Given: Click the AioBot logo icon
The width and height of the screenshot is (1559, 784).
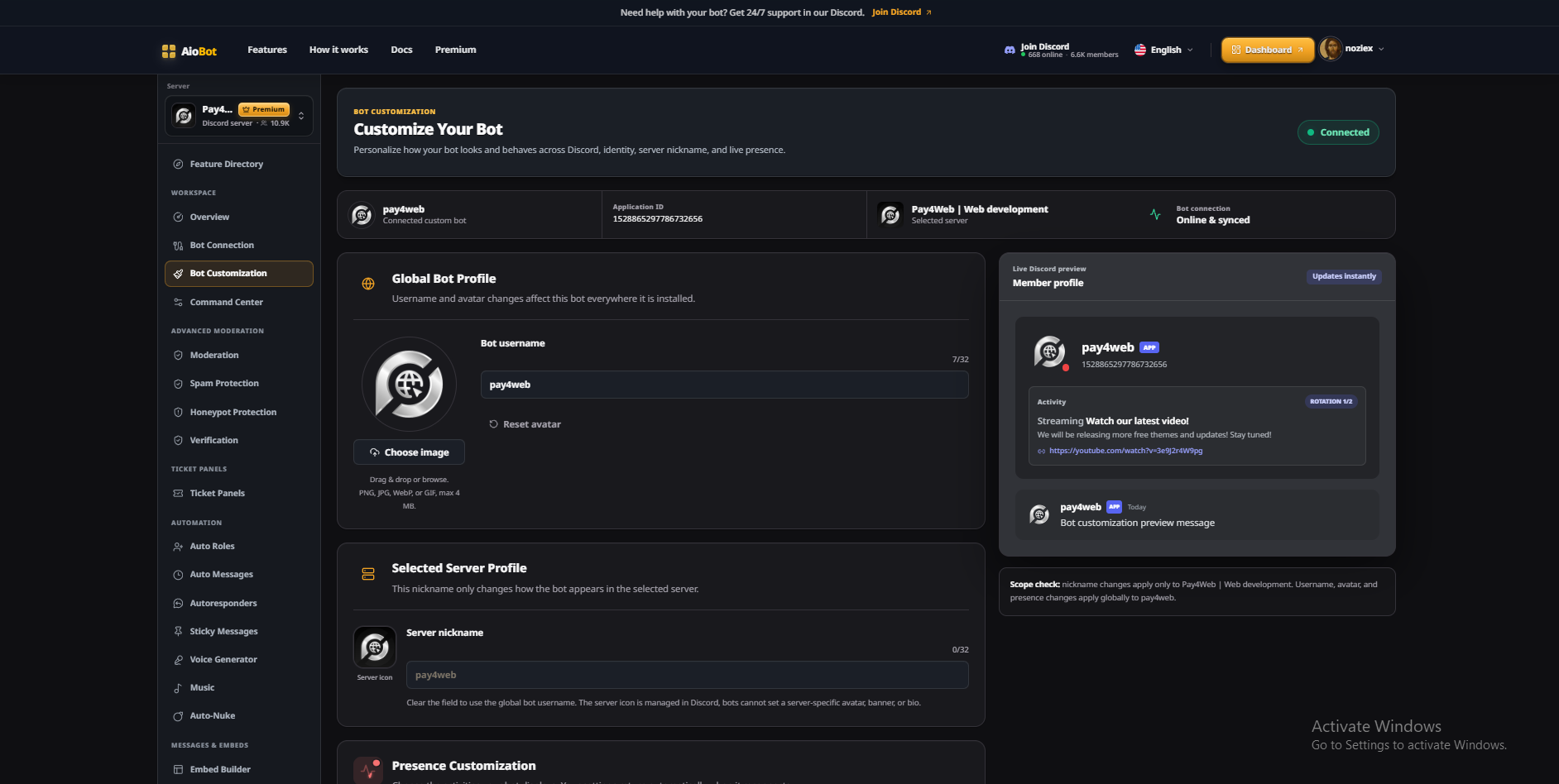Looking at the screenshot, I should (169, 50).
